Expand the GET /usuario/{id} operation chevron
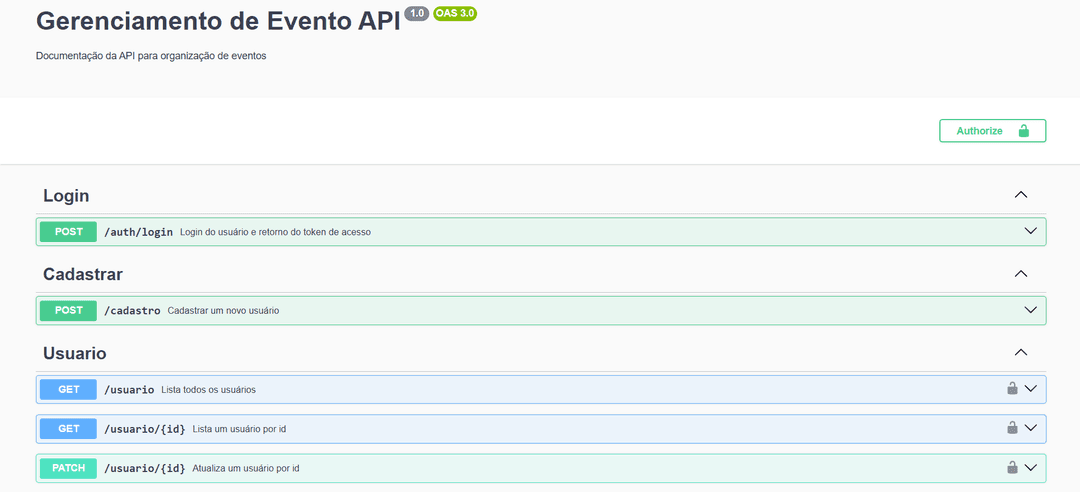Image resolution: width=1080 pixels, height=492 pixels. pos(1030,428)
